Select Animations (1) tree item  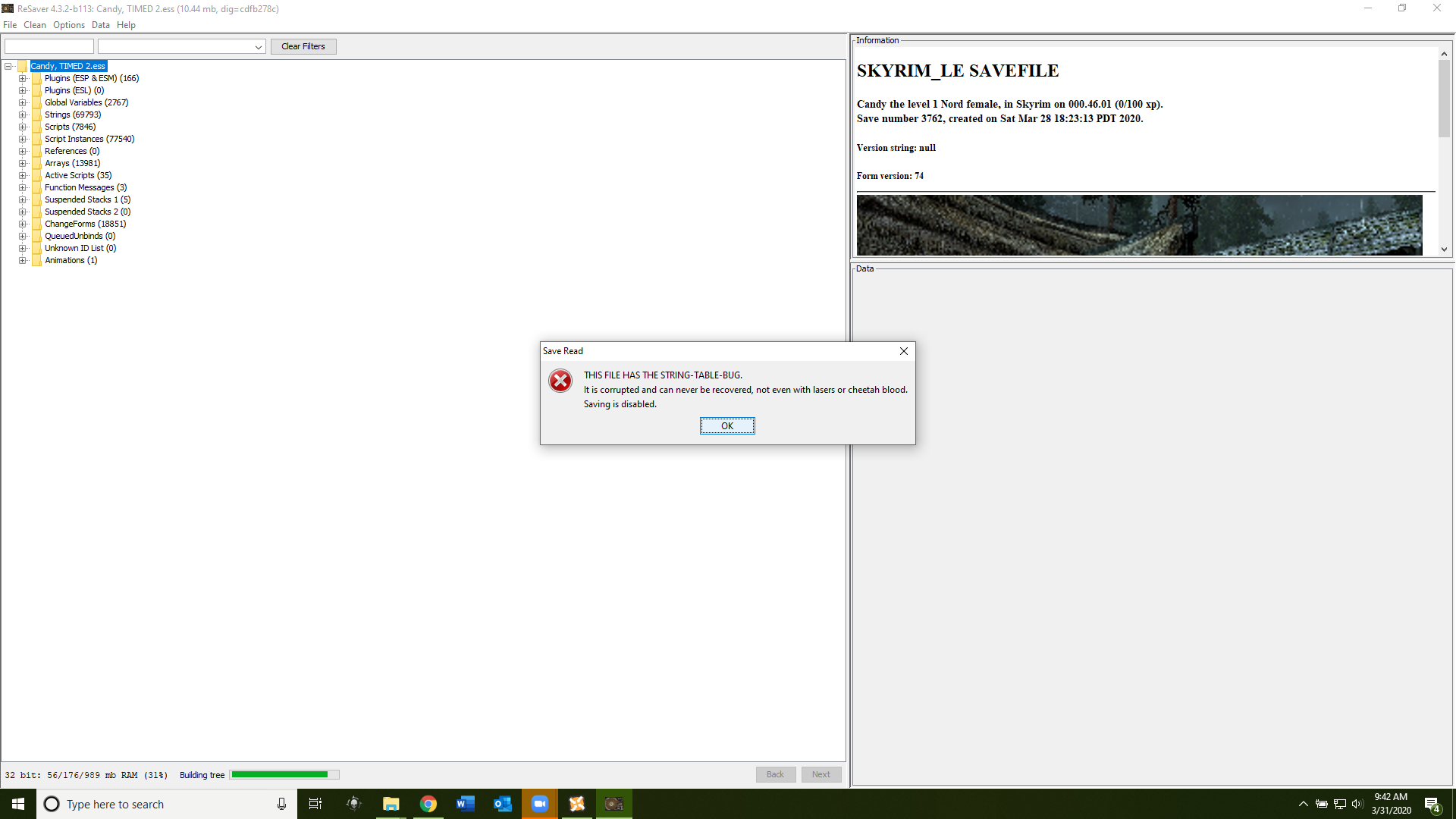(x=71, y=261)
